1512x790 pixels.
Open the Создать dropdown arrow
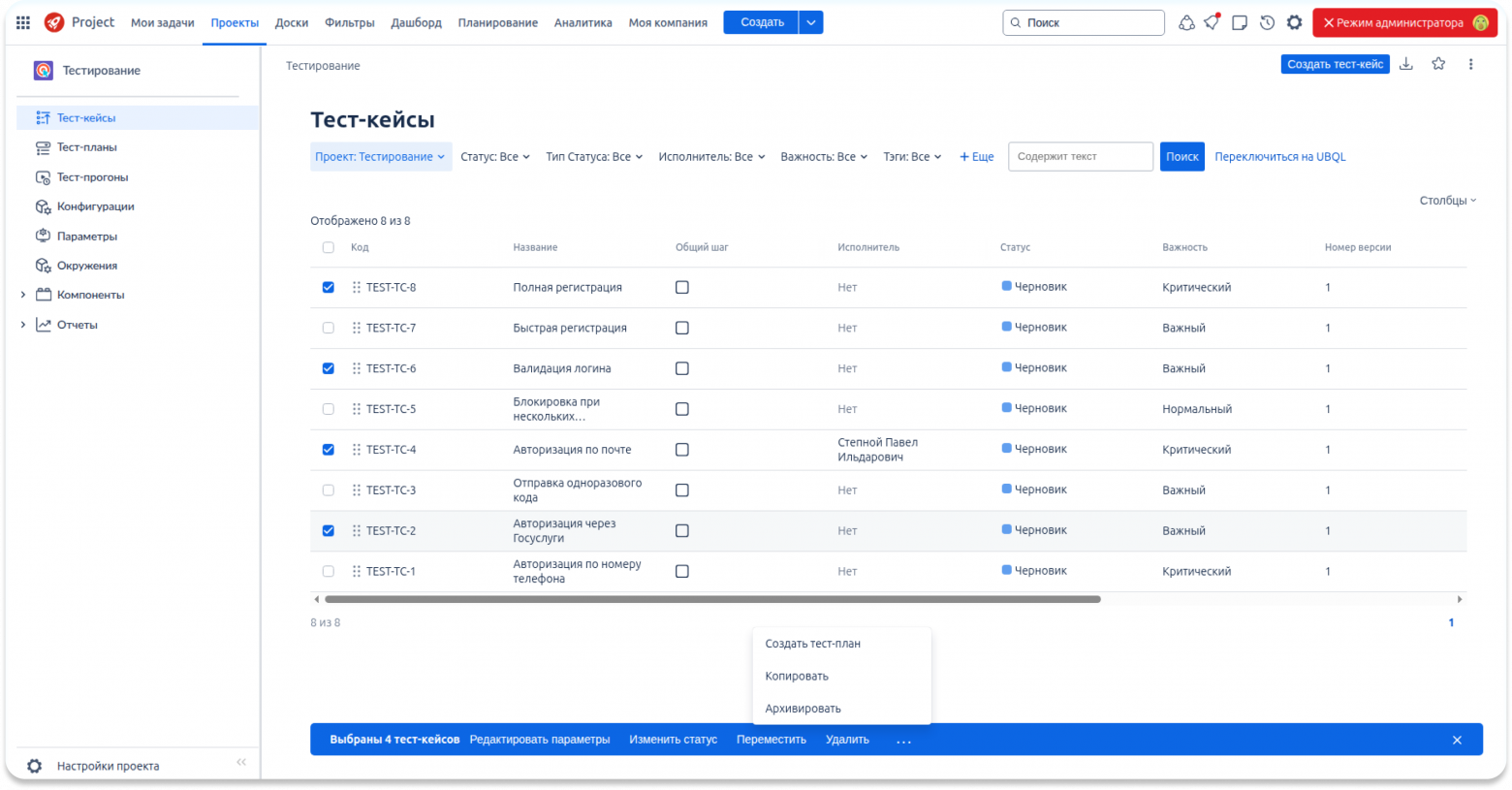click(x=811, y=22)
